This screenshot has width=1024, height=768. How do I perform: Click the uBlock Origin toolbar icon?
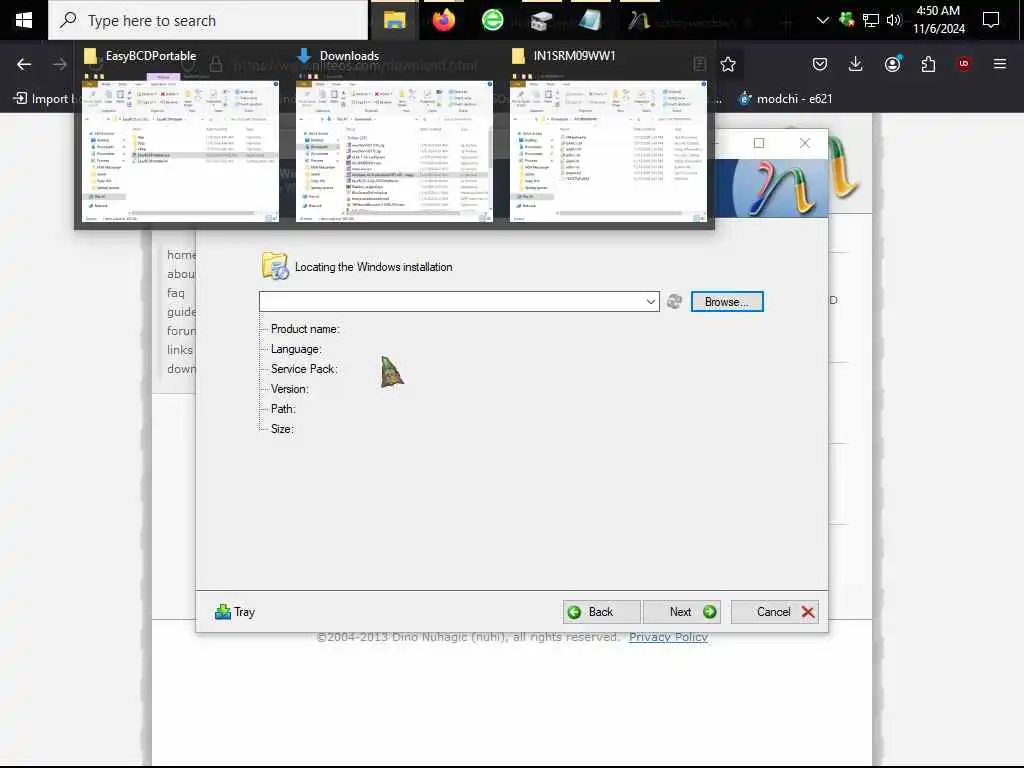964,64
